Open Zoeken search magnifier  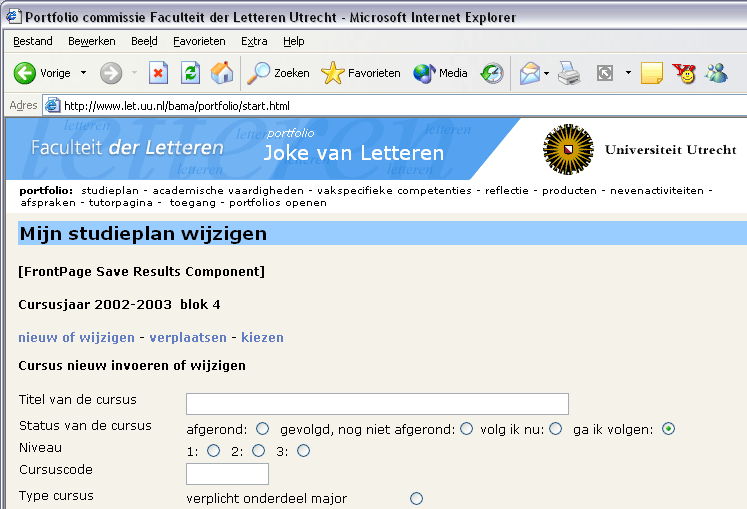(x=278, y=73)
